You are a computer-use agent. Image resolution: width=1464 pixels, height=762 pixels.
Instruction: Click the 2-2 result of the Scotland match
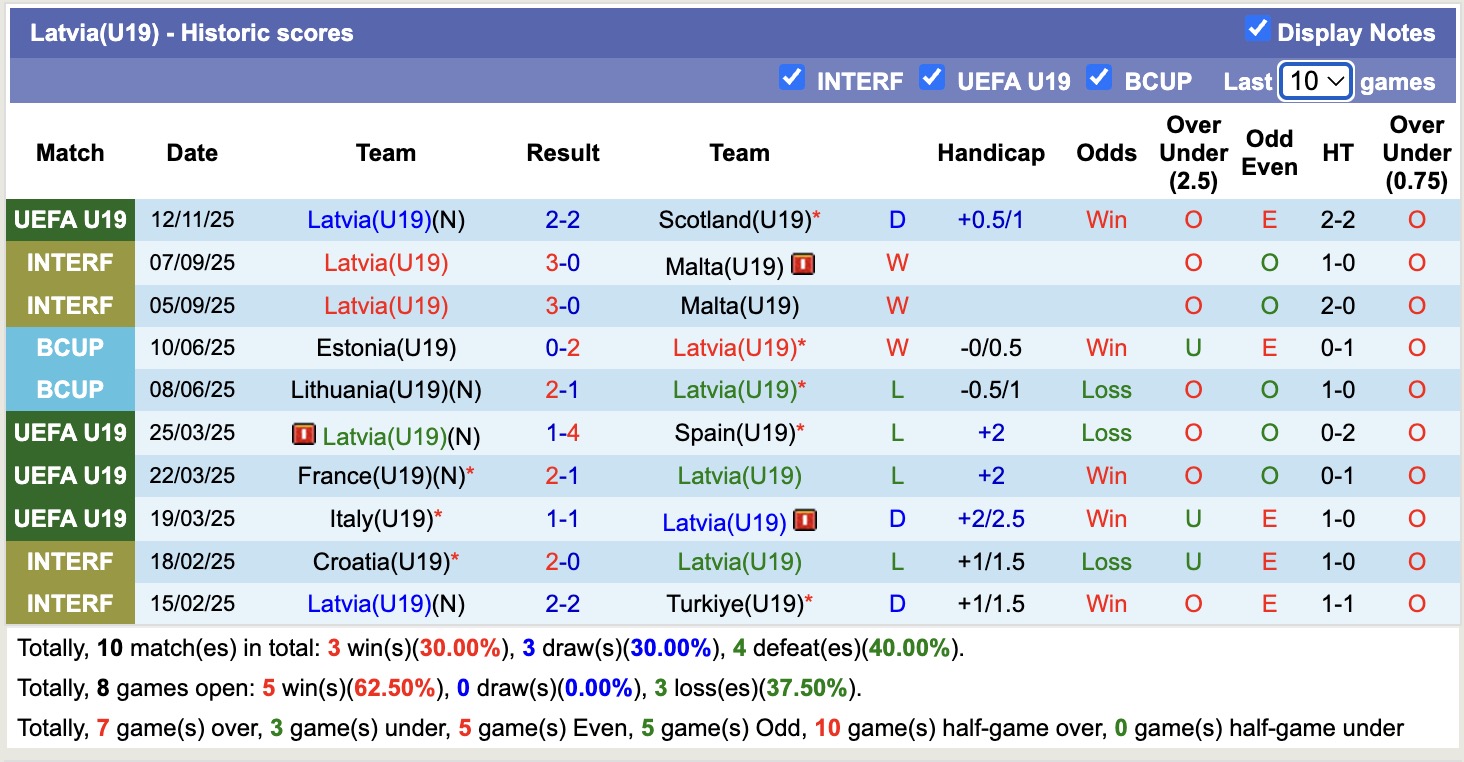click(x=562, y=219)
